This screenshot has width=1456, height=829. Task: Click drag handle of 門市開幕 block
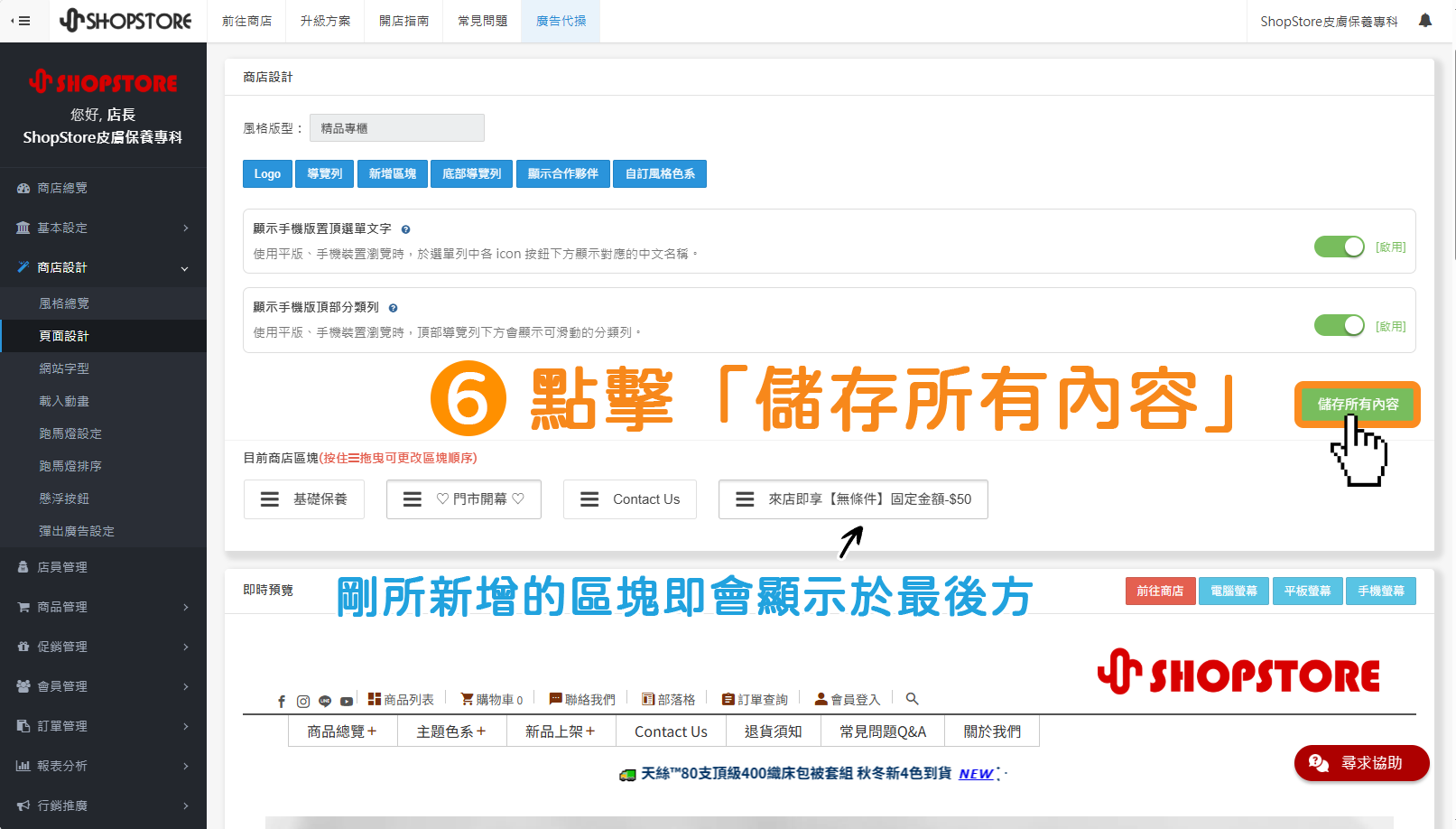413,499
